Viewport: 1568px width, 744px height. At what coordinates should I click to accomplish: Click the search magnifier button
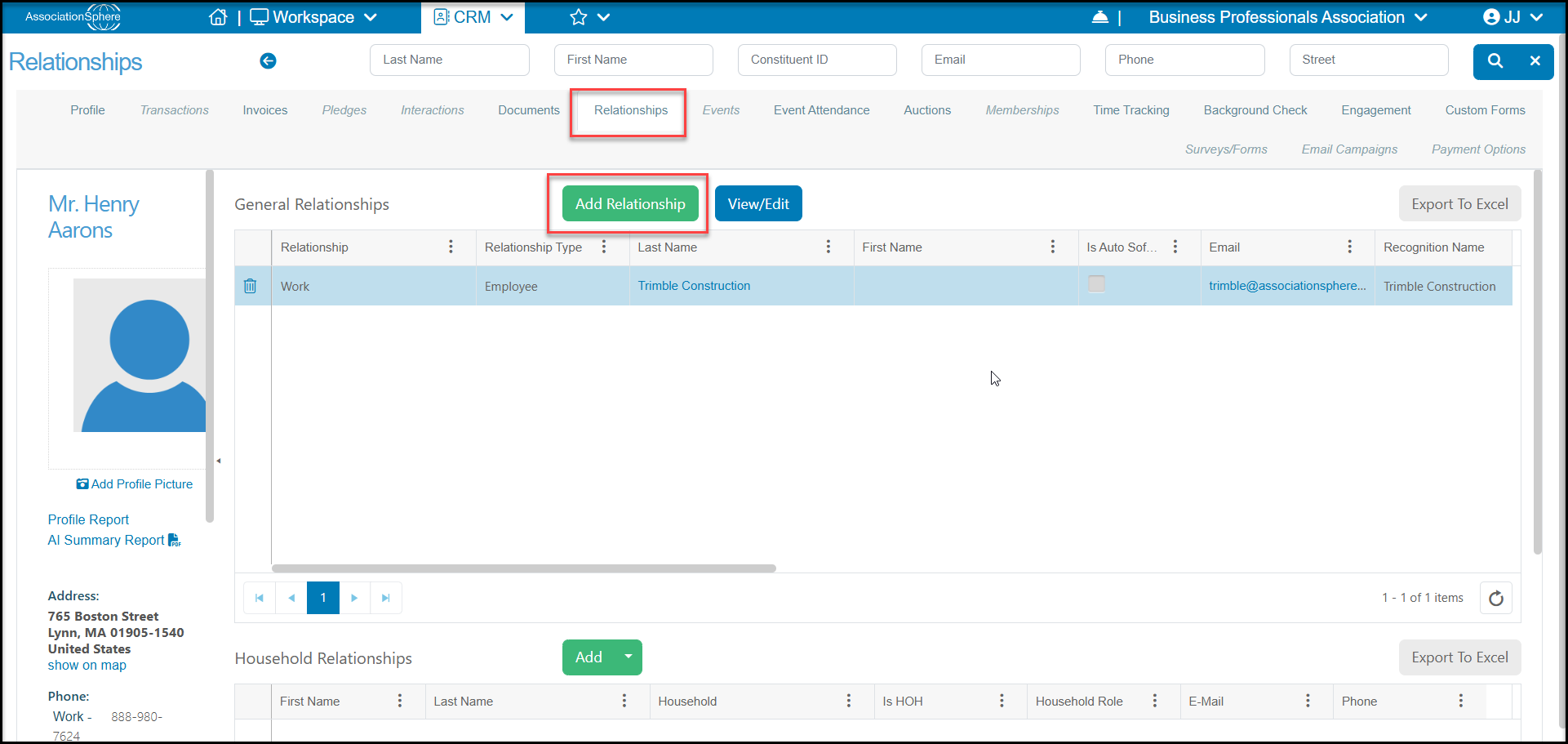1495,60
